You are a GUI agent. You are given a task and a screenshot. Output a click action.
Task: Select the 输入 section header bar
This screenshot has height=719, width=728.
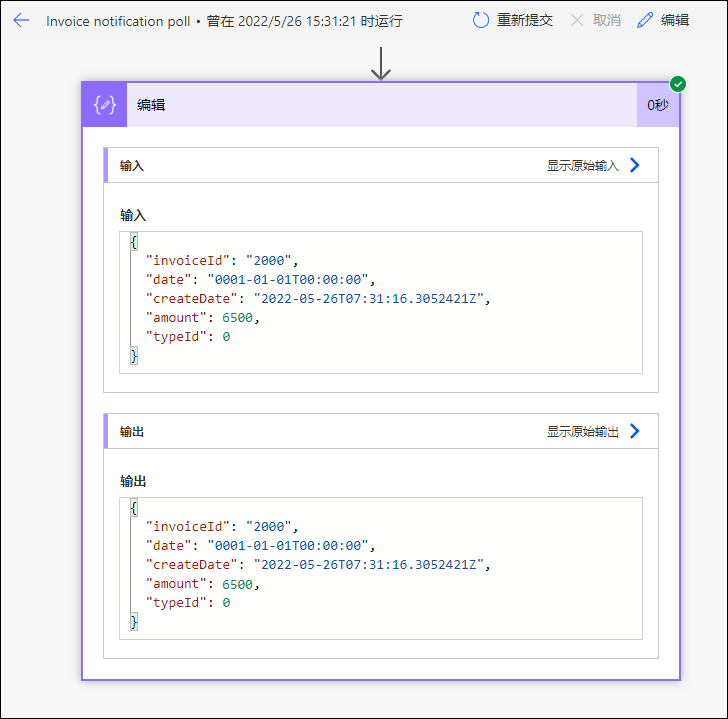[x=381, y=165]
